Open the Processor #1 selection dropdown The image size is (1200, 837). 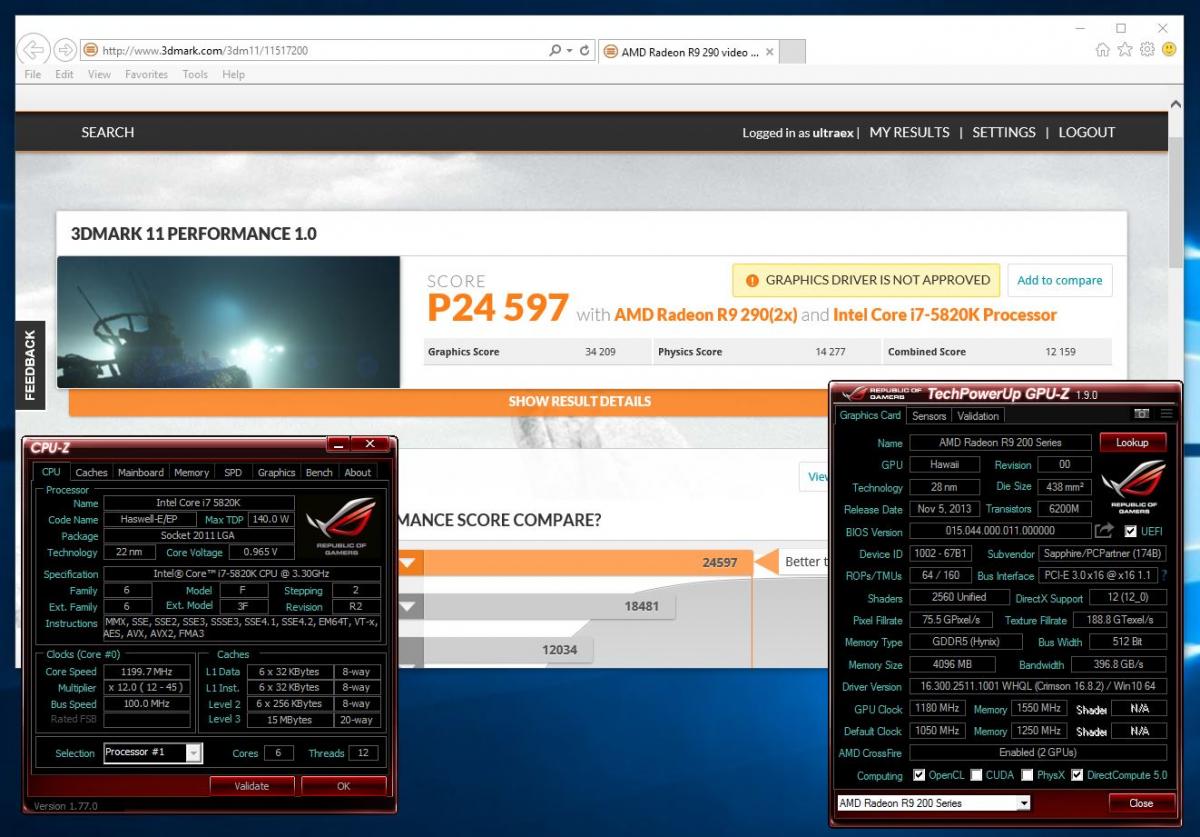tap(152, 752)
